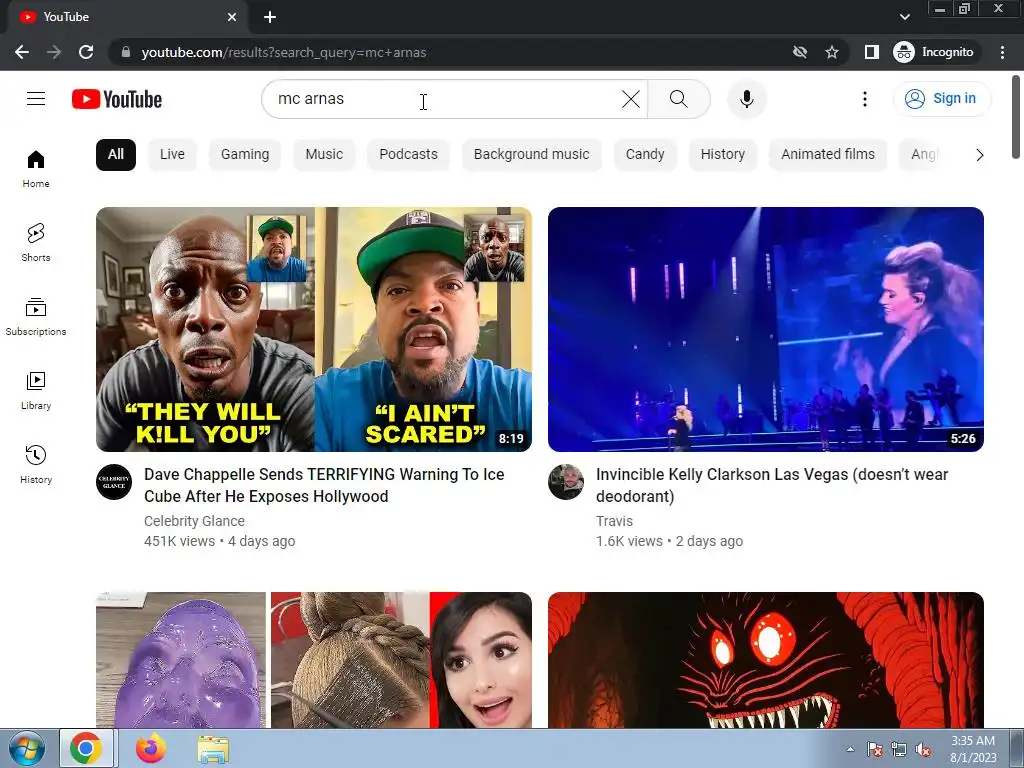The image size is (1024, 768).
Task: Open a new browser tab
Action: point(270,17)
